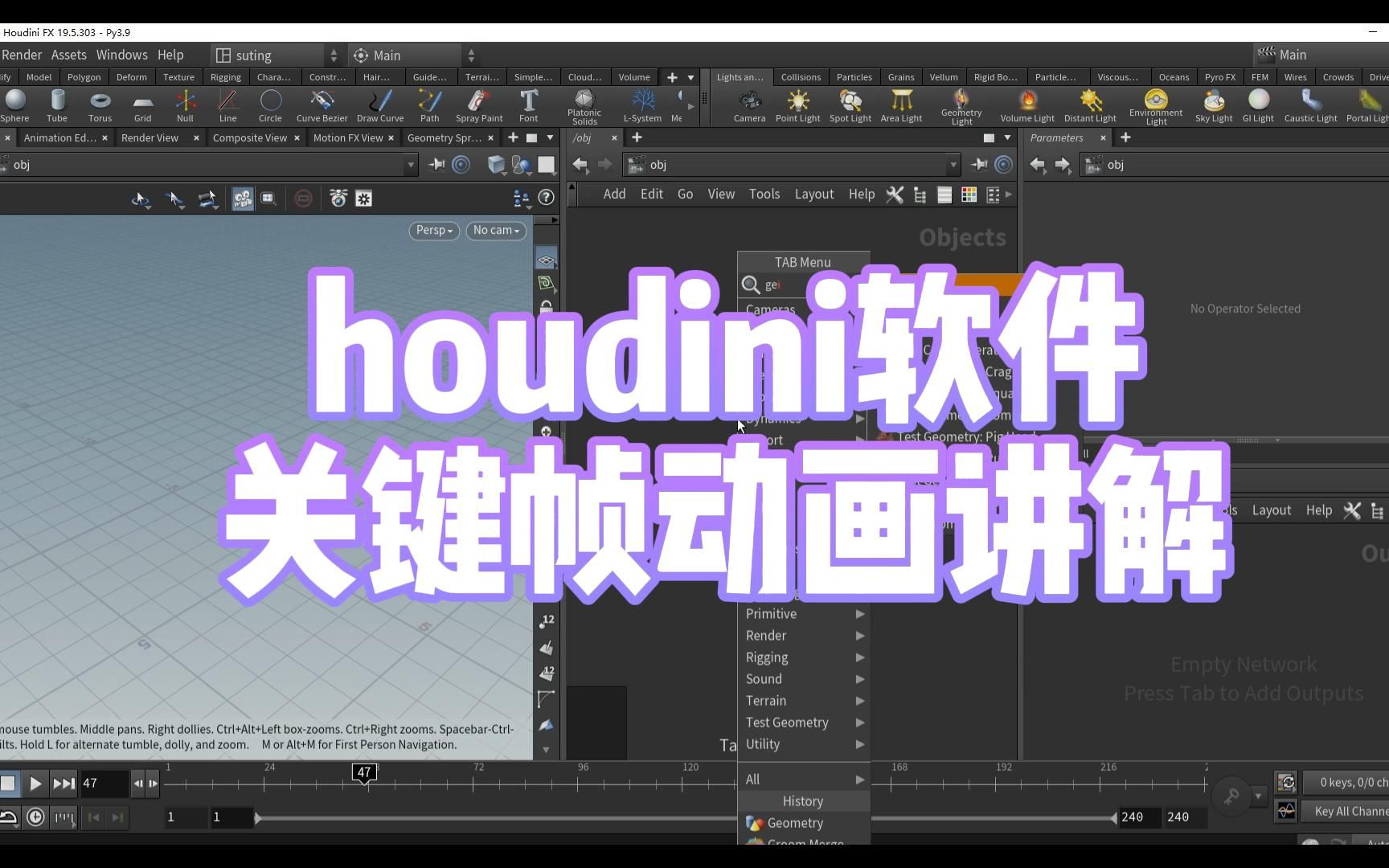1389x868 pixels.
Task: Open the Collisions shelf tab
Action: point(801,77)
